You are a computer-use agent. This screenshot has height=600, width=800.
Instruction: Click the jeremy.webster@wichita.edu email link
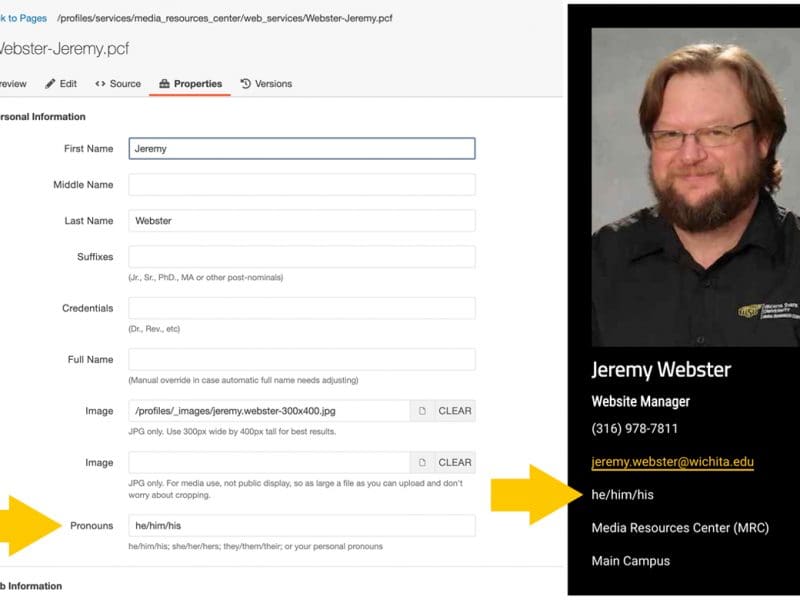tap(672, 462)
